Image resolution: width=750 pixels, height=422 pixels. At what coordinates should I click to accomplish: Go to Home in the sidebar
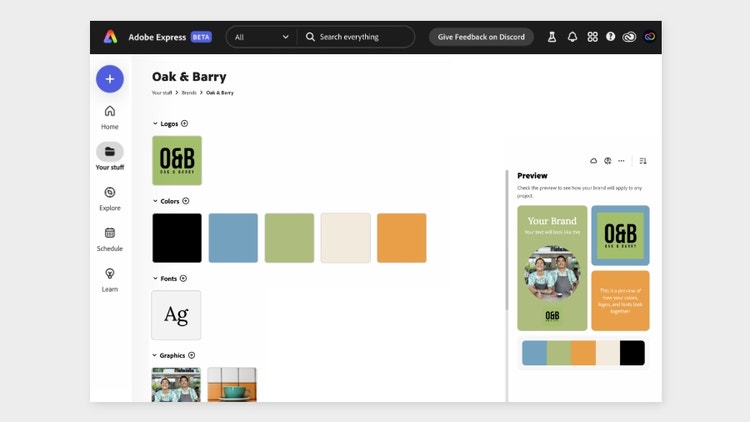click(110, 118)
